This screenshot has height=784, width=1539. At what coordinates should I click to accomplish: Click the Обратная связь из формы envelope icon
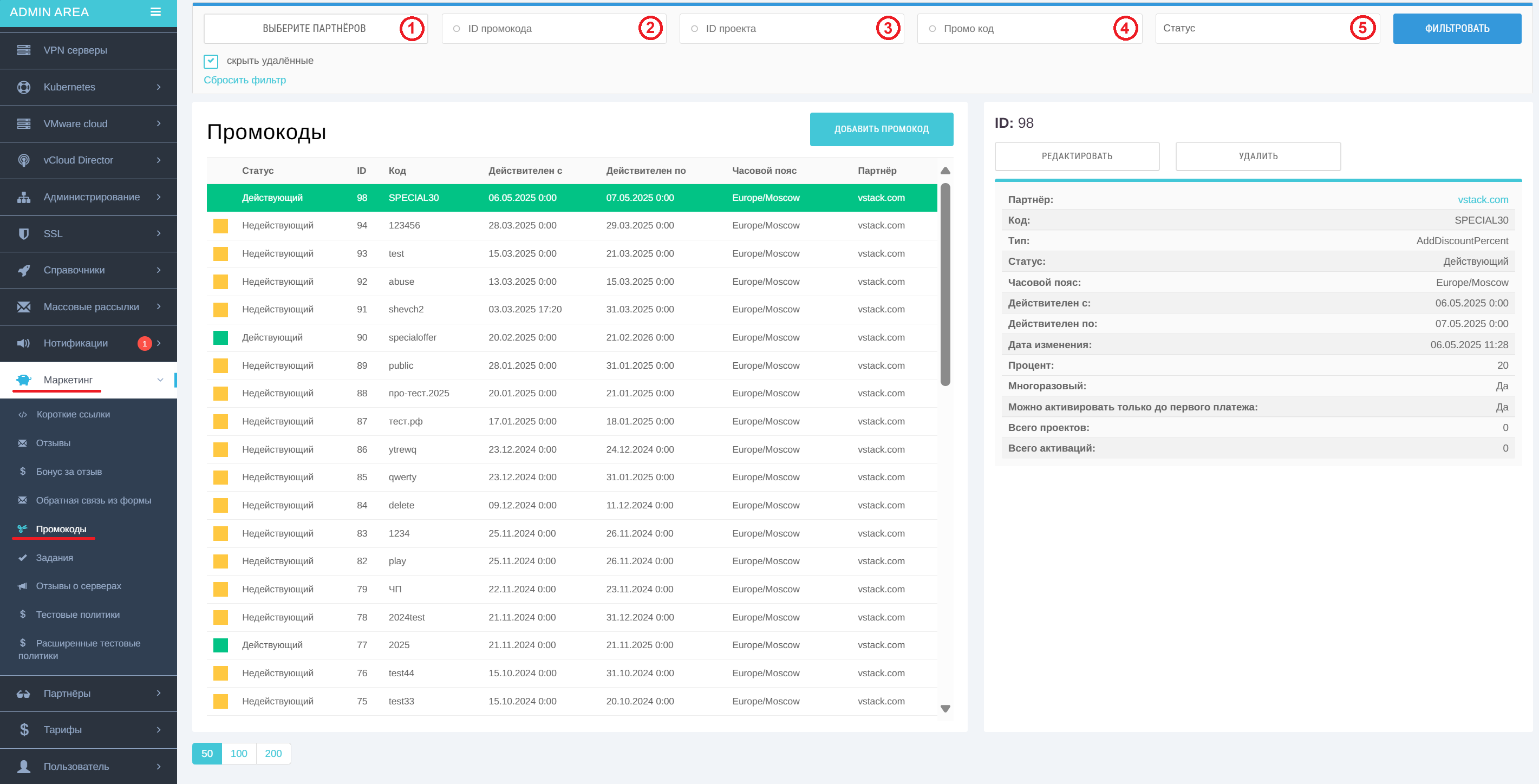pyautogui.click(x=23, y=501)
